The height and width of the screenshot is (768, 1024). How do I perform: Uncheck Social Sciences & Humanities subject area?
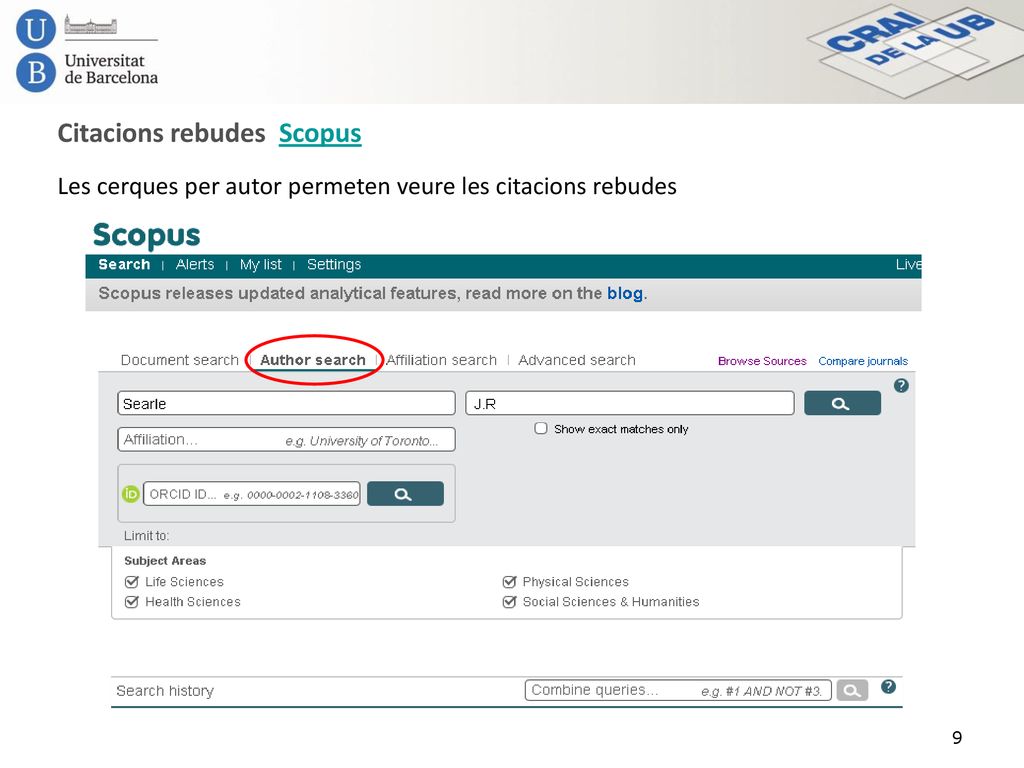(x=509, y=601)
